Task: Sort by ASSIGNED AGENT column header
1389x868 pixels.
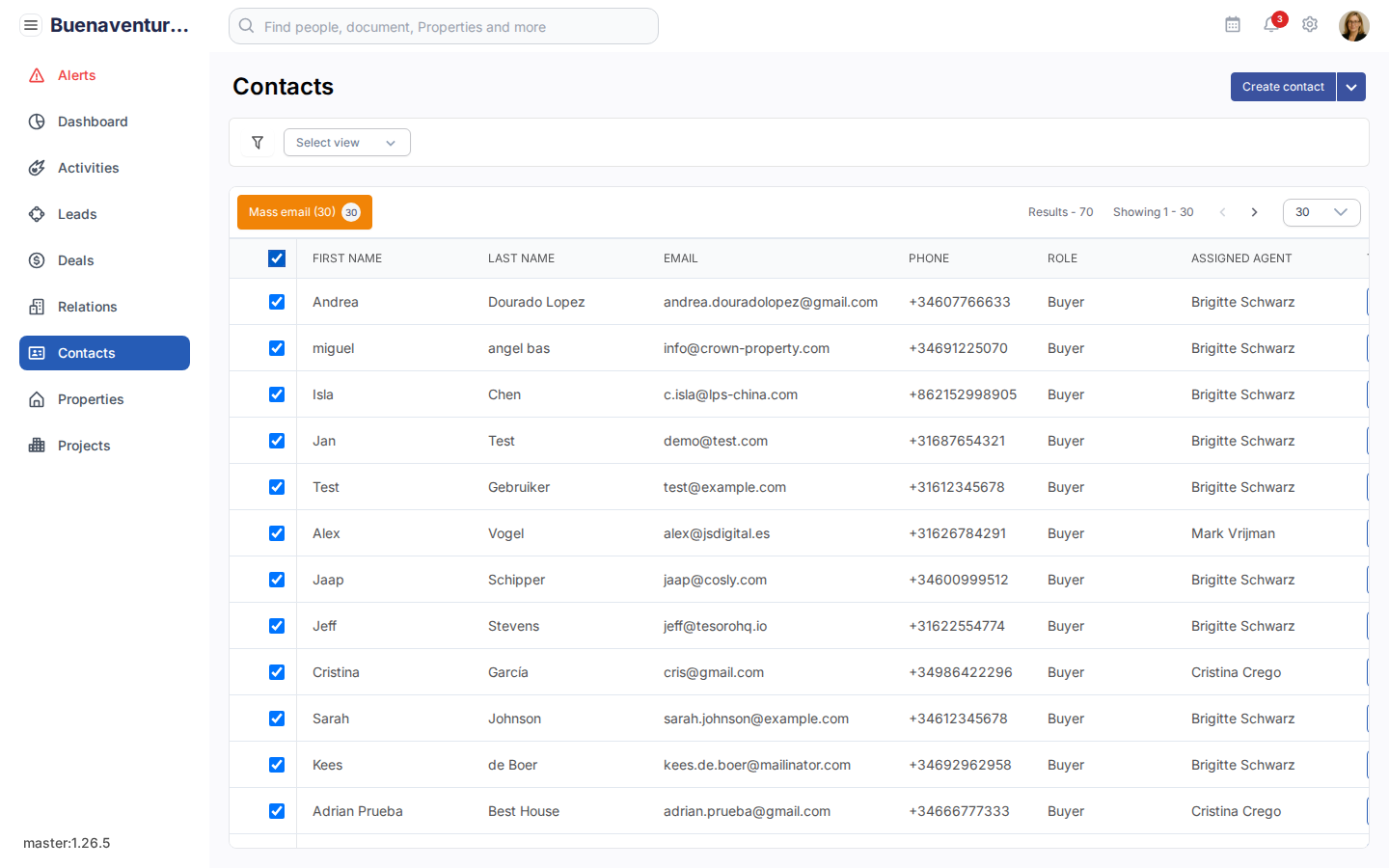Action: [1241, 258]
